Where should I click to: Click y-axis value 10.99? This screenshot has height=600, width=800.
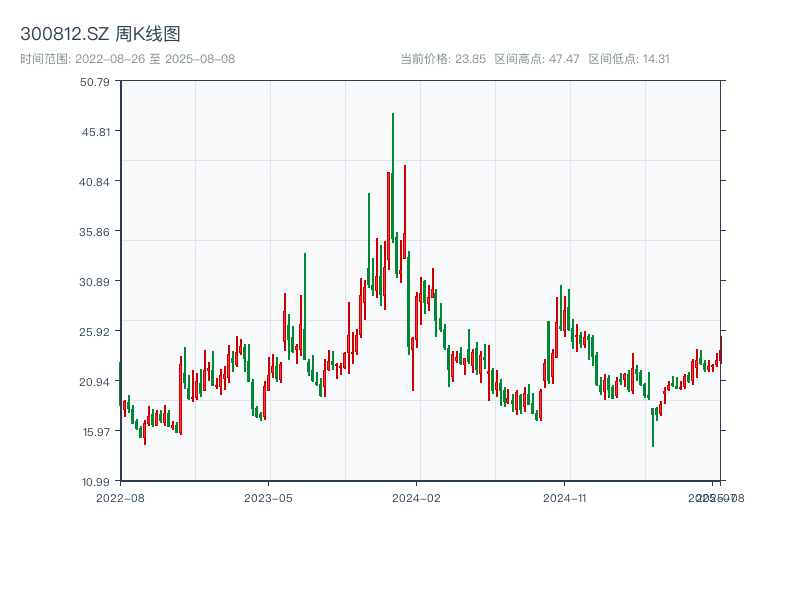95,482
